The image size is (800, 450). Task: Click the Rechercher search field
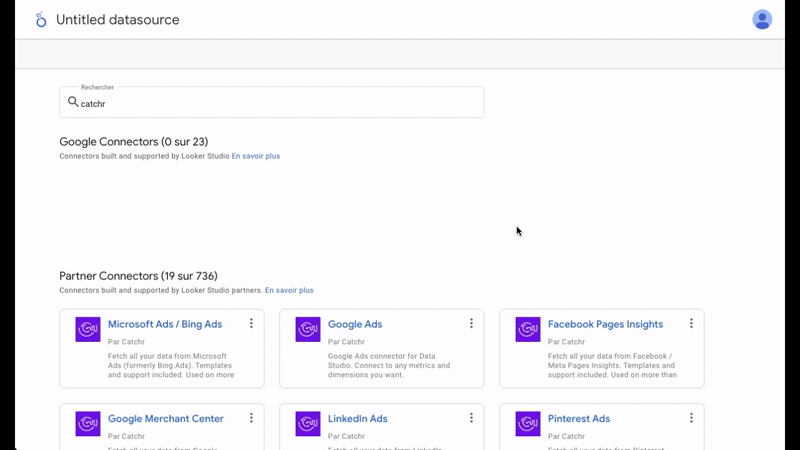pyautogui.click(x=280, y=103)
